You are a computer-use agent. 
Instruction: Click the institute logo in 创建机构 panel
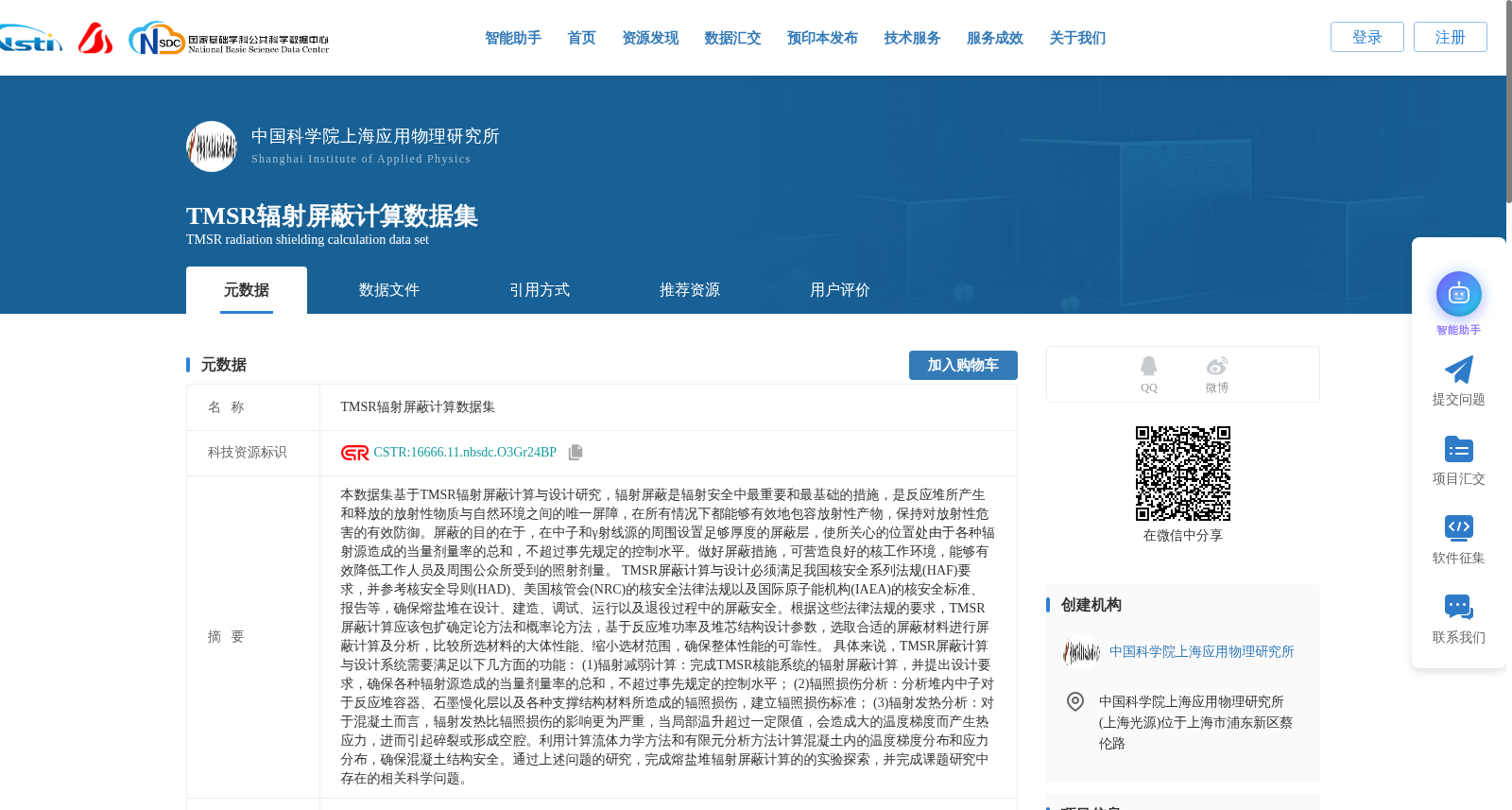pyautogui.click(x=1081, y=652)
